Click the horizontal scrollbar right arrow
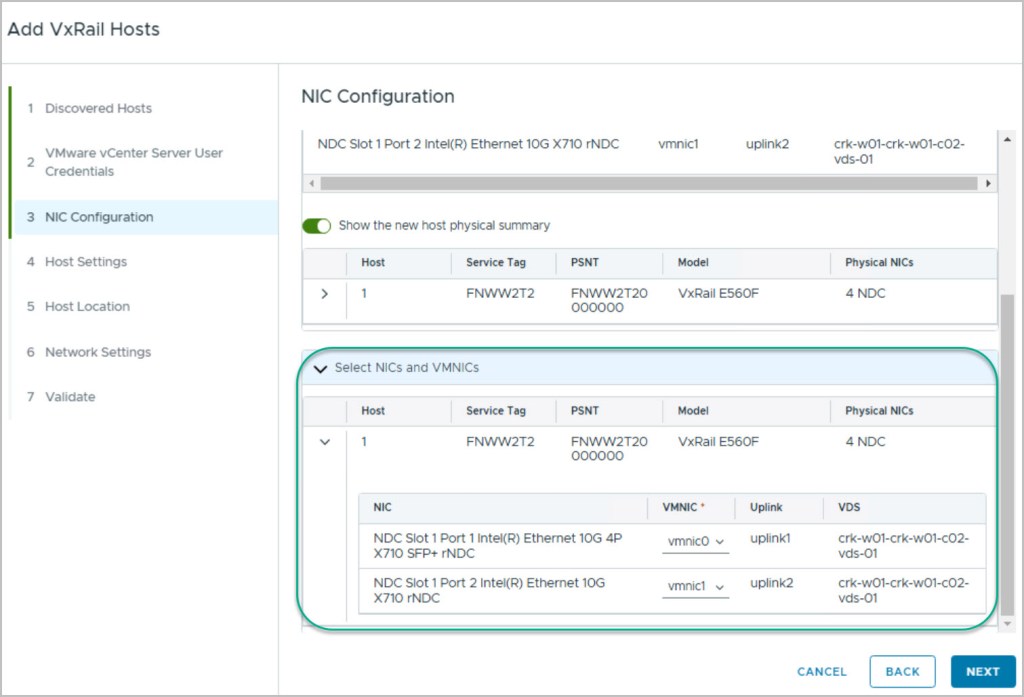The image size is (1024, 697). [988, 184]
